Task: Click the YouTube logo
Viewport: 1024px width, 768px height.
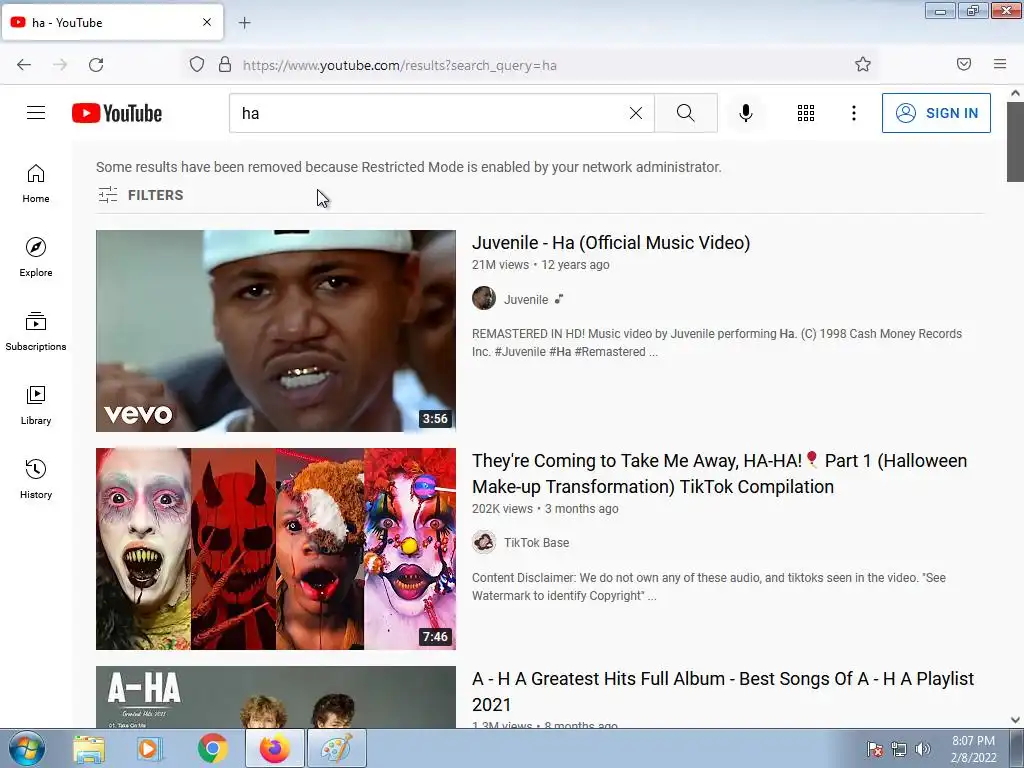Action: pos(117,113)
